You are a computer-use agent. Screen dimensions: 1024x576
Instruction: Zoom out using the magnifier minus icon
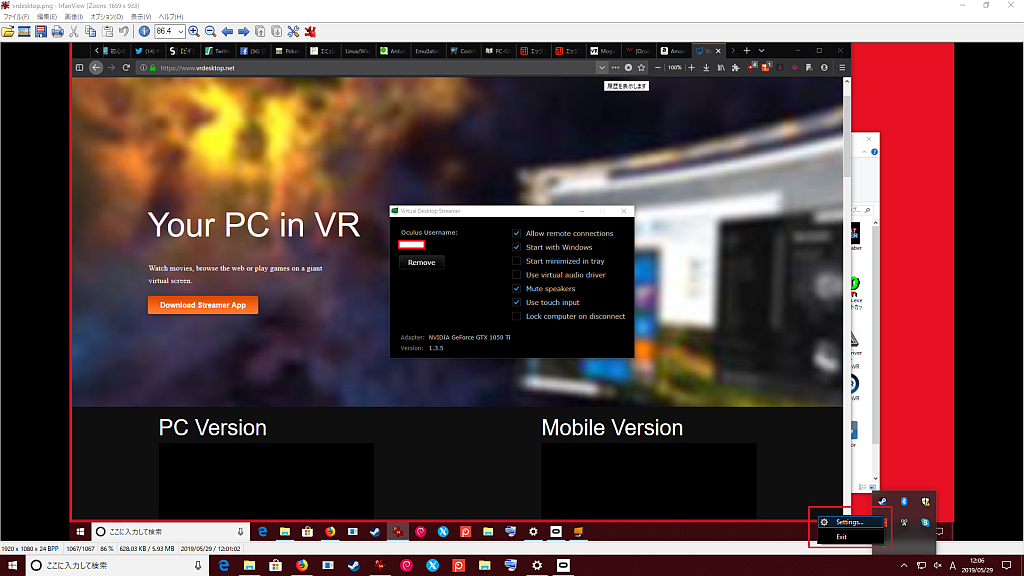pyautogui.click(x=210, y=31)
